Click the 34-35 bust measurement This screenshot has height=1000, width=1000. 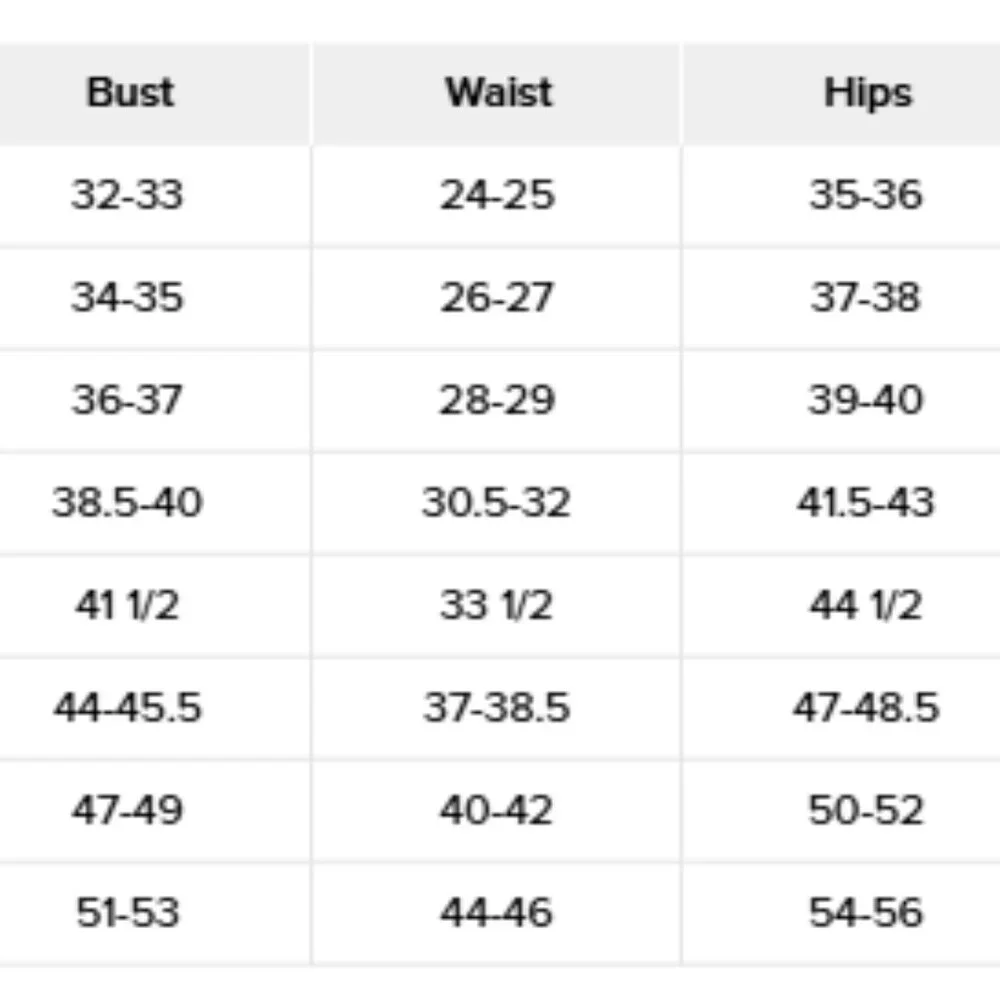(x=128, y=297)
